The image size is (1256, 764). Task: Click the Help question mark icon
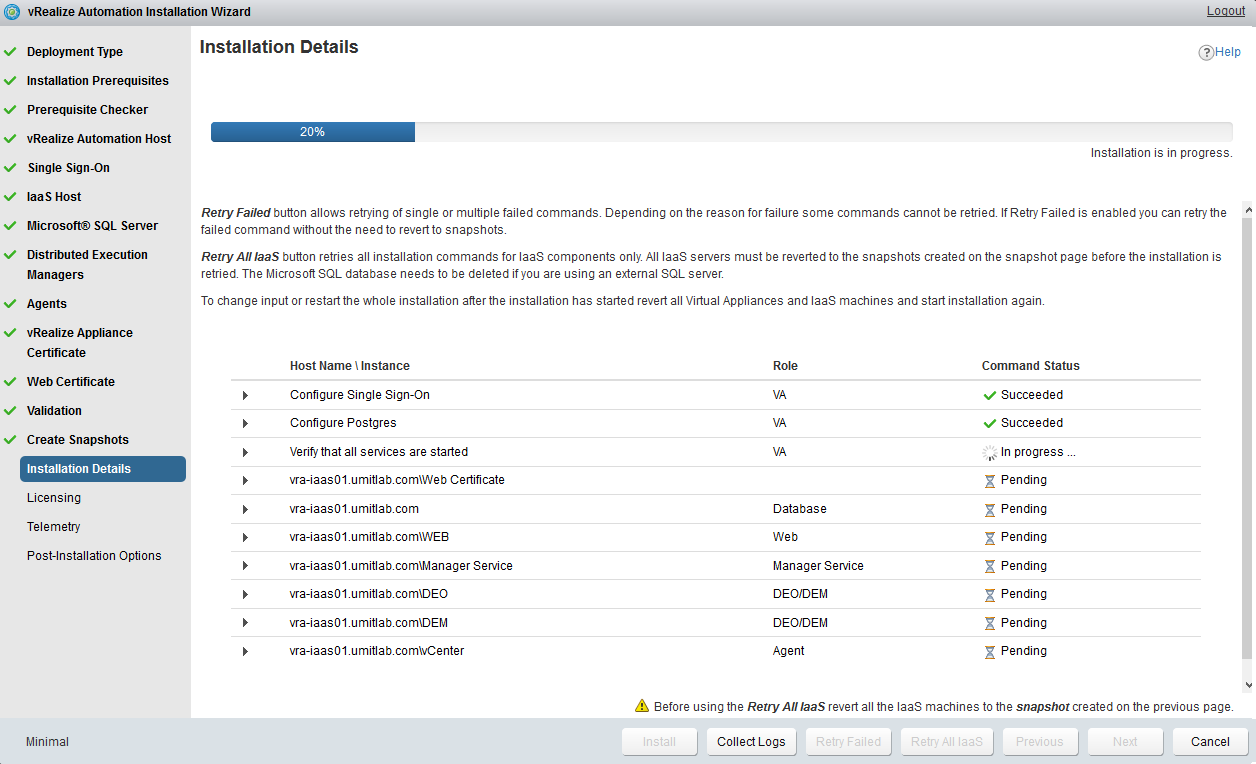[x=1206, y=53]
